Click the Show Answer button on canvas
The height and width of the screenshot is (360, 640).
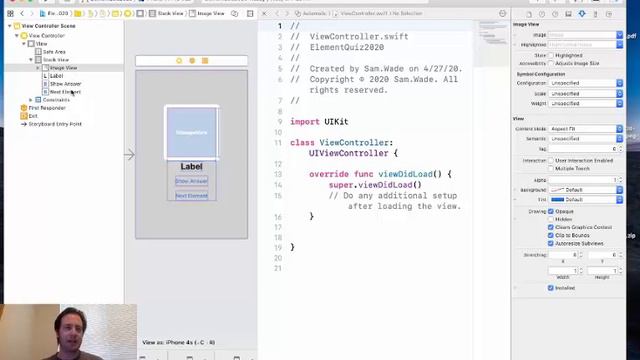pyautogui.click(x=191, y=181)
